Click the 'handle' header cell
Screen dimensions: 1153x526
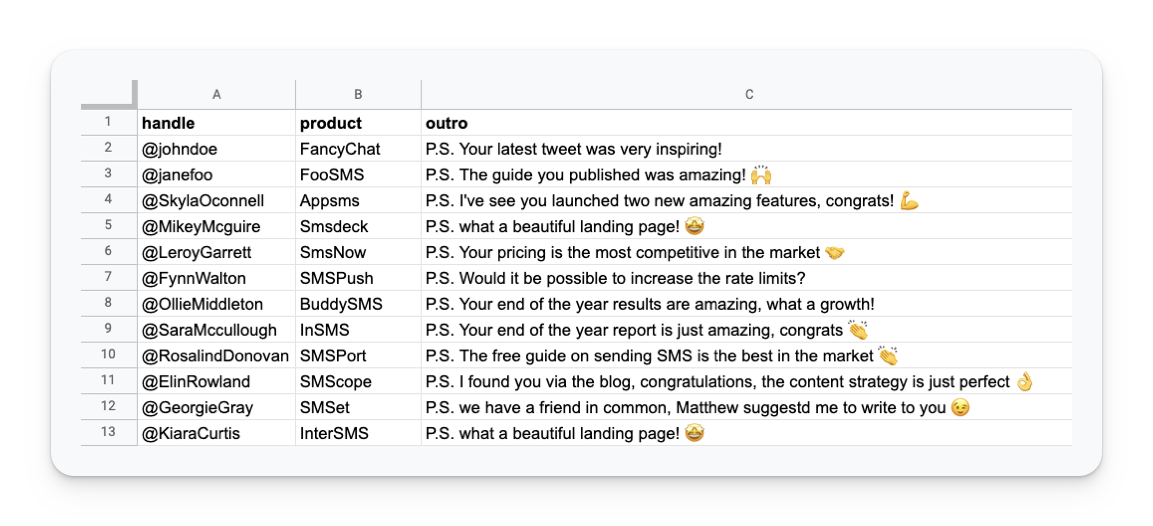coord(216,123)
